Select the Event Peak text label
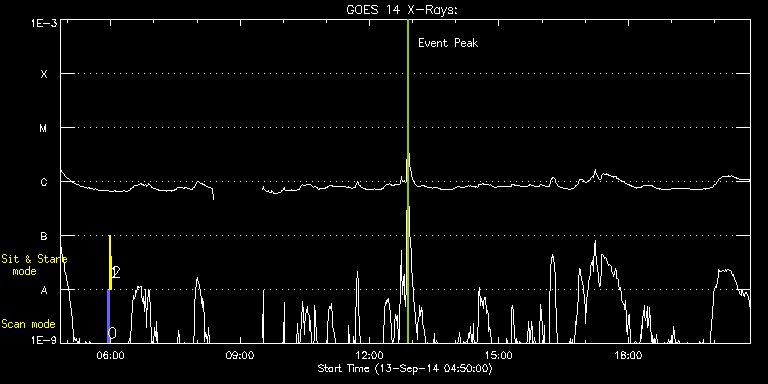 [x=448, y=43]
